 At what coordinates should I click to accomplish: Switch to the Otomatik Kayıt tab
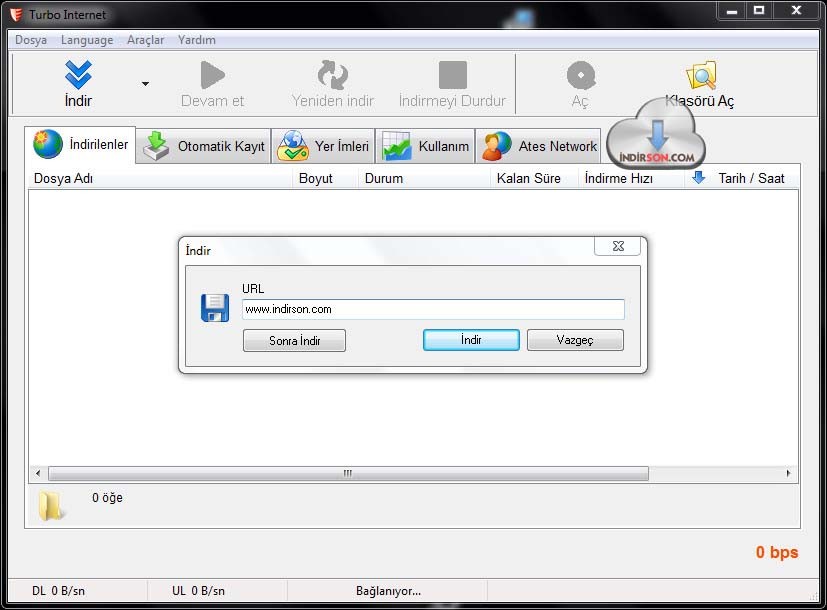pos(204,146)
